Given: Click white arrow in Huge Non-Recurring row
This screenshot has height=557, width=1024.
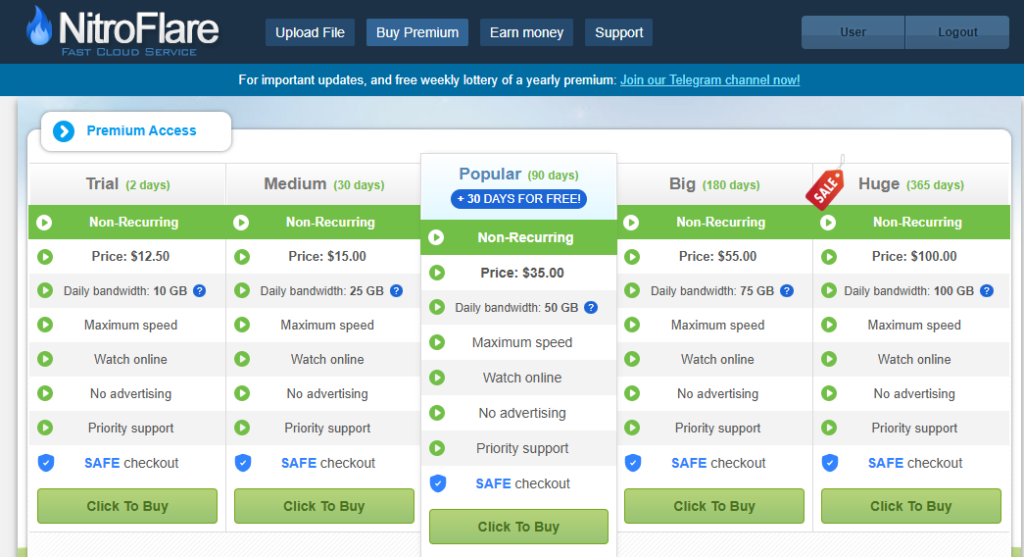Looking at the screenshot, I should pos(828,223).
